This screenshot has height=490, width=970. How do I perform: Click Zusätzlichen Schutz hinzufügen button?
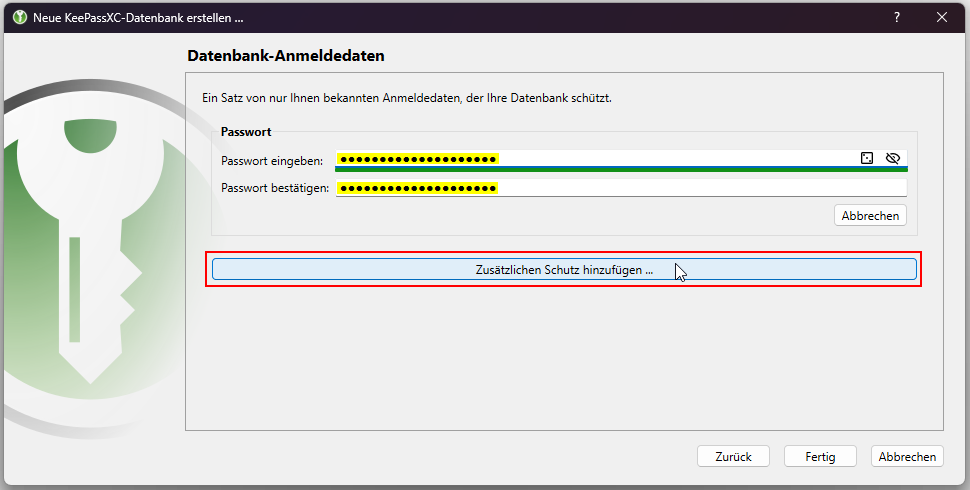(x=564, y=270)
